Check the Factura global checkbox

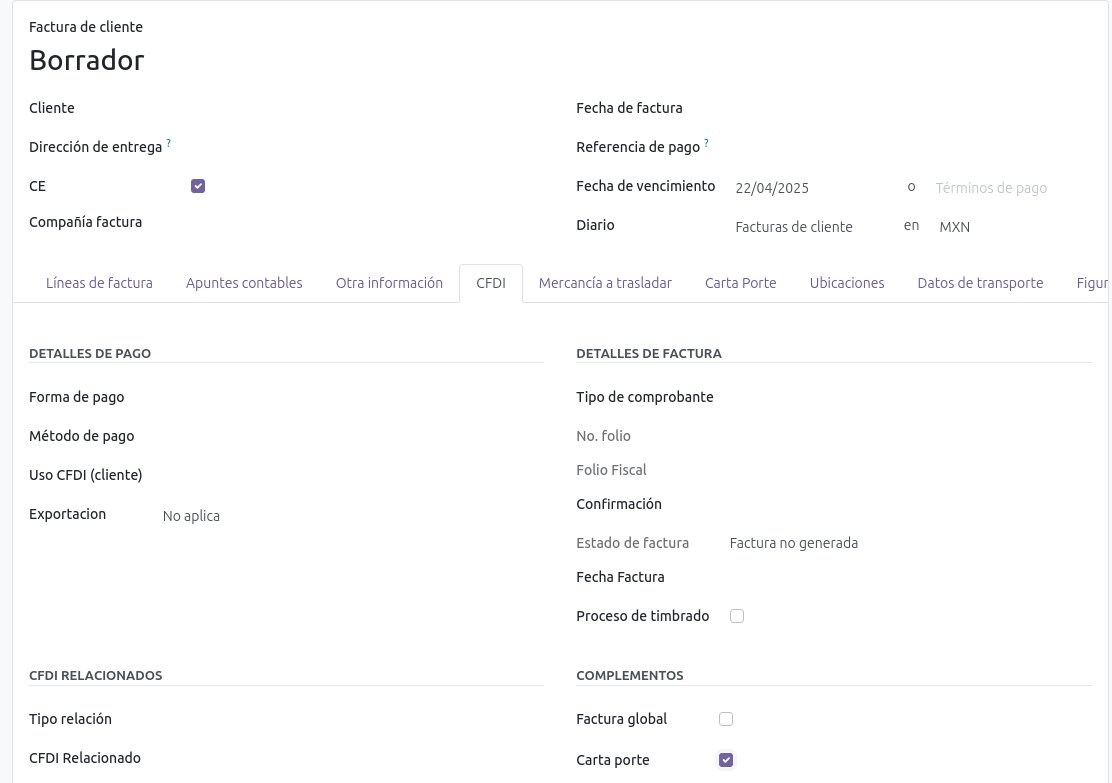[x=726, y=719]
